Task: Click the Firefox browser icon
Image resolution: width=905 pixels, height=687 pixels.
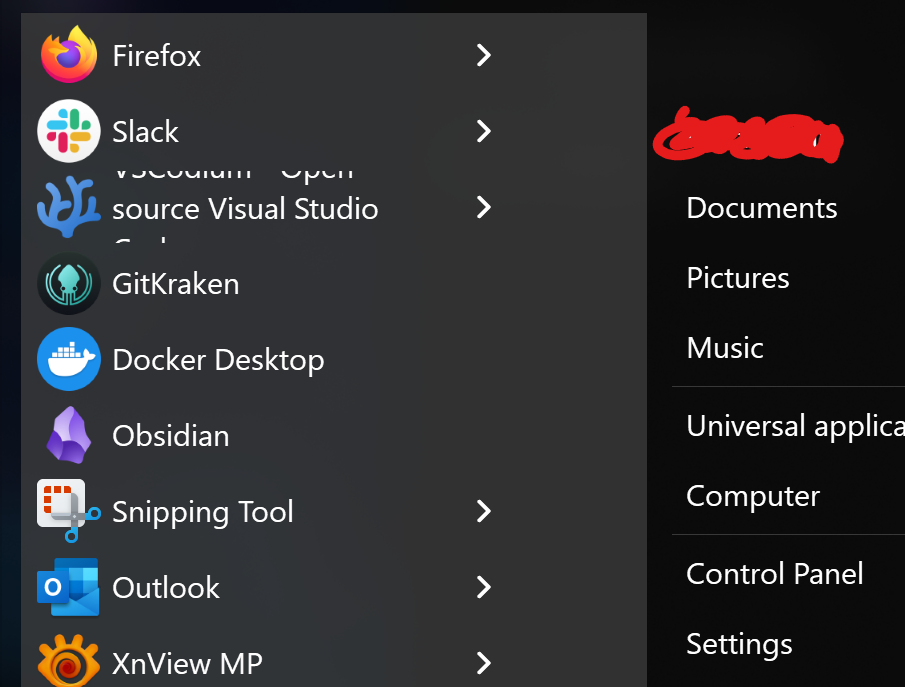Action: click(69, 55)
